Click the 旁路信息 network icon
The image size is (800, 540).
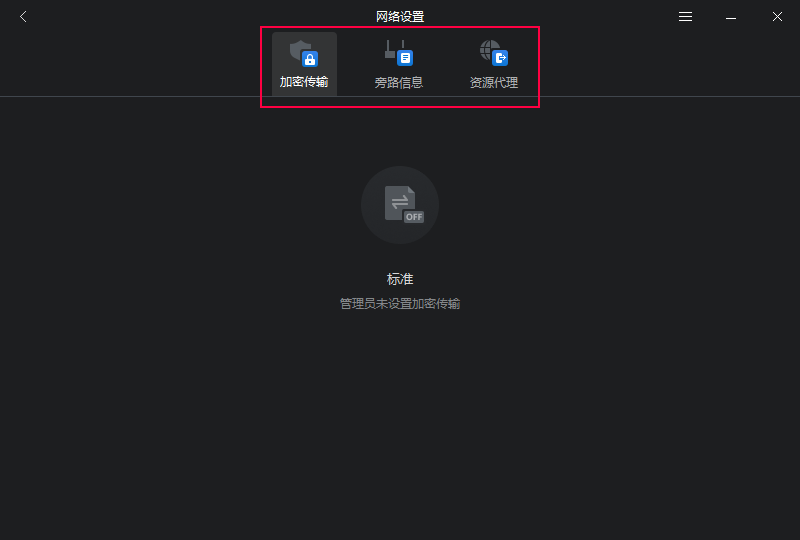click(398, 53)
